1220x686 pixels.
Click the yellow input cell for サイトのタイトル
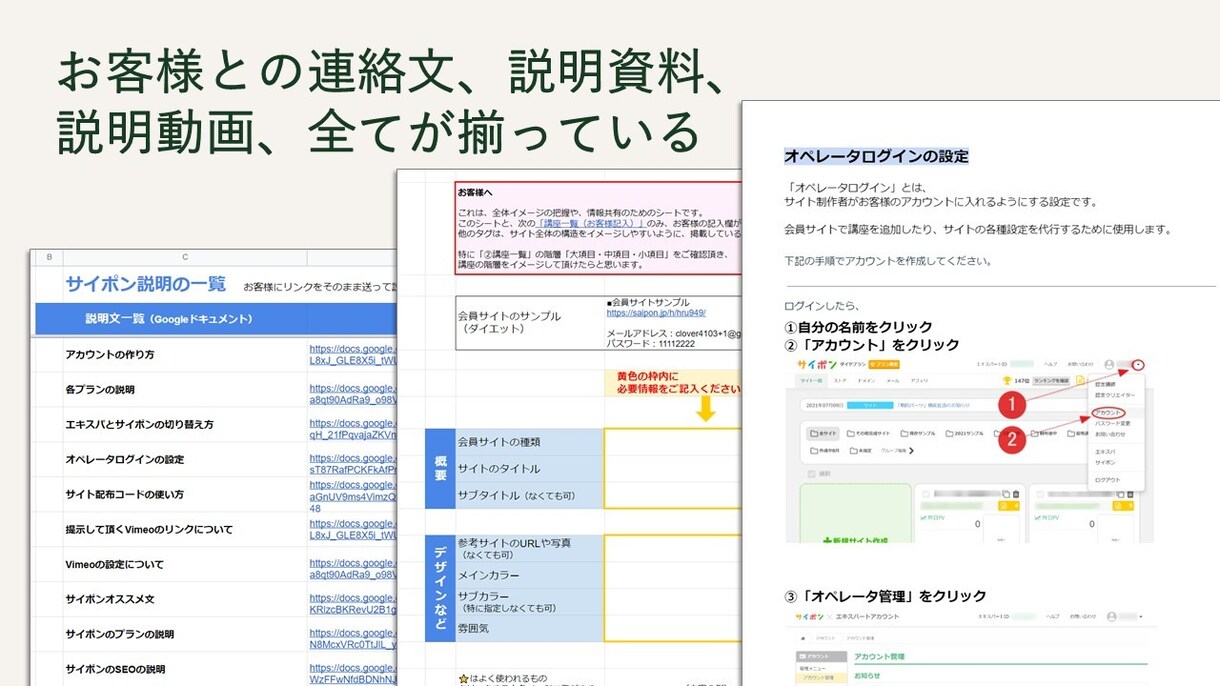point(672,468)
